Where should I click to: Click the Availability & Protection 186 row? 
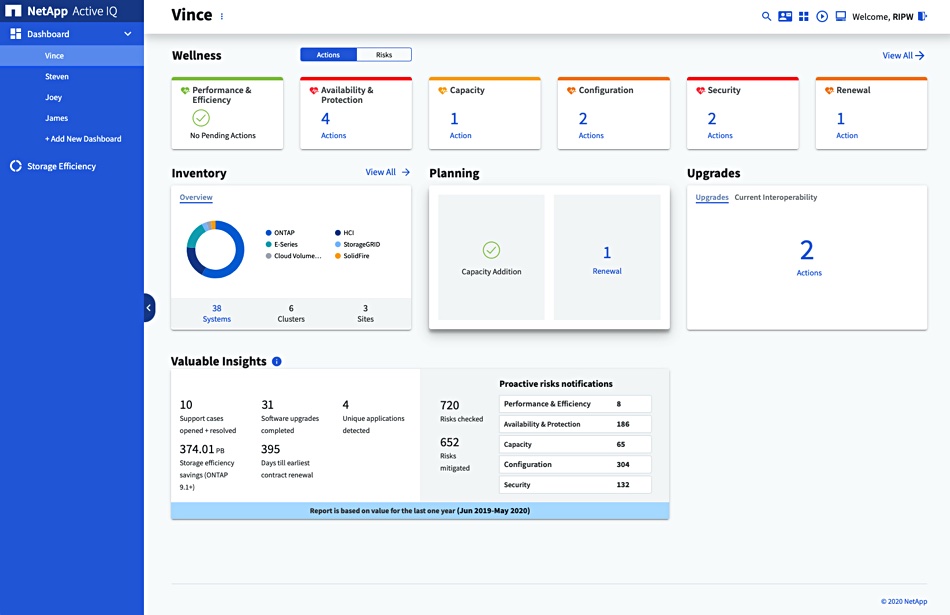click(x=575, y=424)
